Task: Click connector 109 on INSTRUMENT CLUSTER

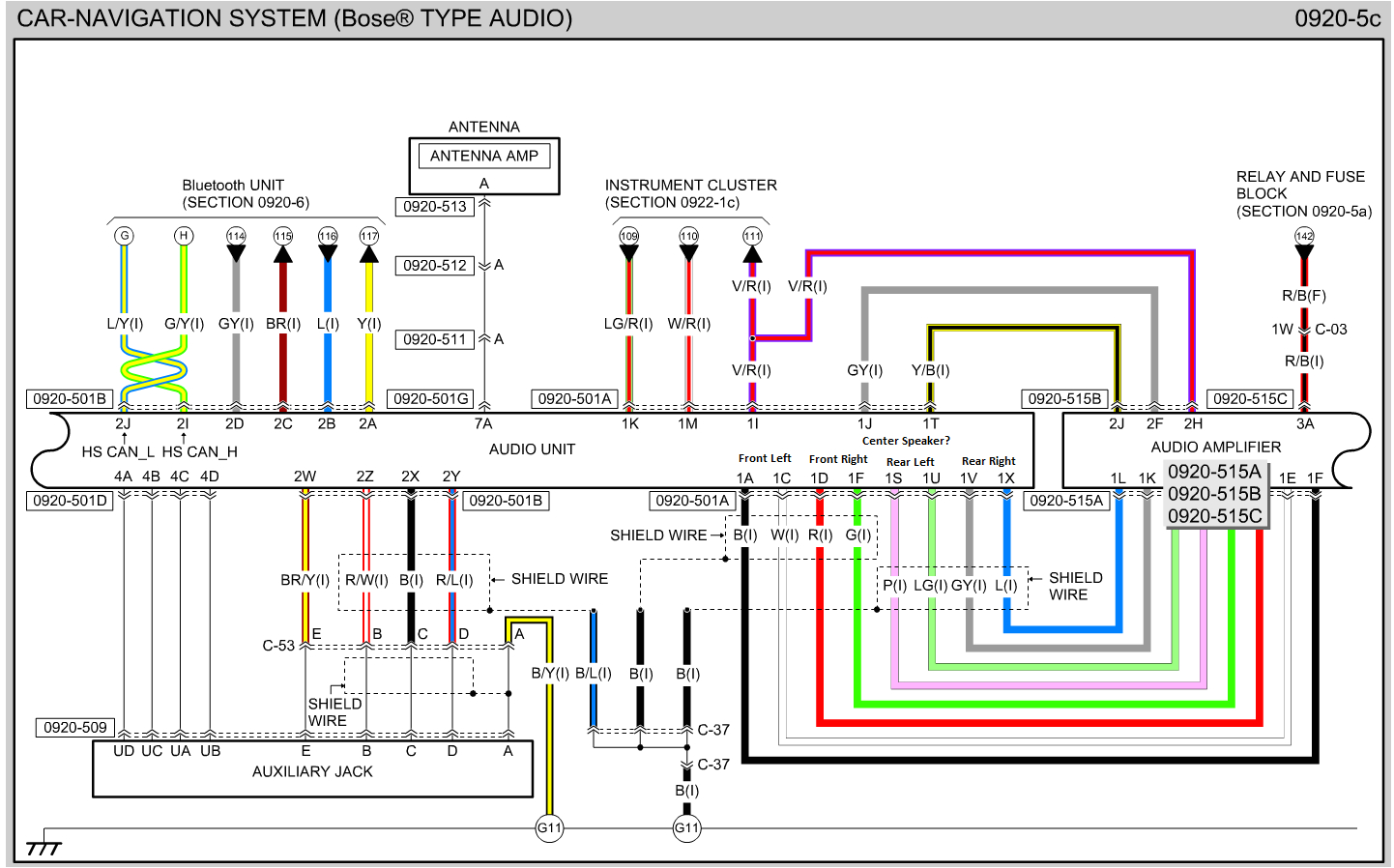Action: pyautogui.click(x=629, y=235)
